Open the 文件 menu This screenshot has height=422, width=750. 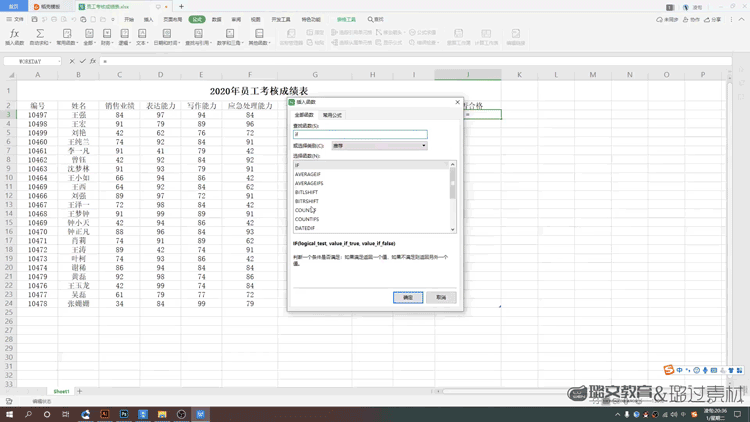[15, 20]
